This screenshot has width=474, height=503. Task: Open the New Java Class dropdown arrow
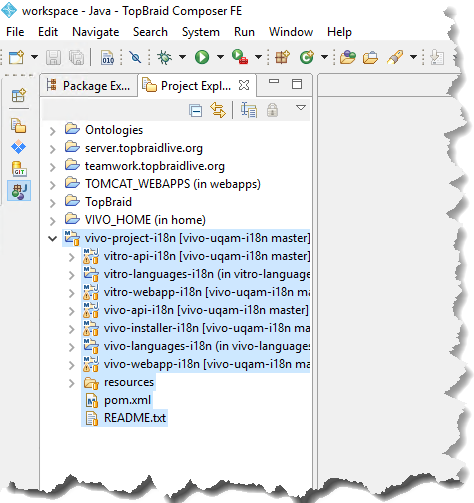(x=324, y=57)
